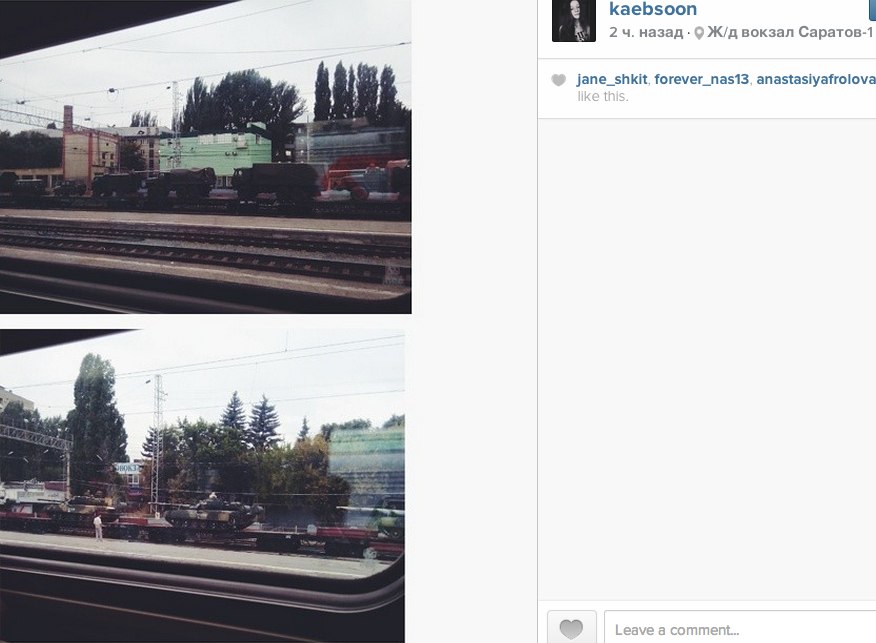876x643 pixels.
Task: Click the blue station sign in the bottom photo
Action: (x=127, y=468)
